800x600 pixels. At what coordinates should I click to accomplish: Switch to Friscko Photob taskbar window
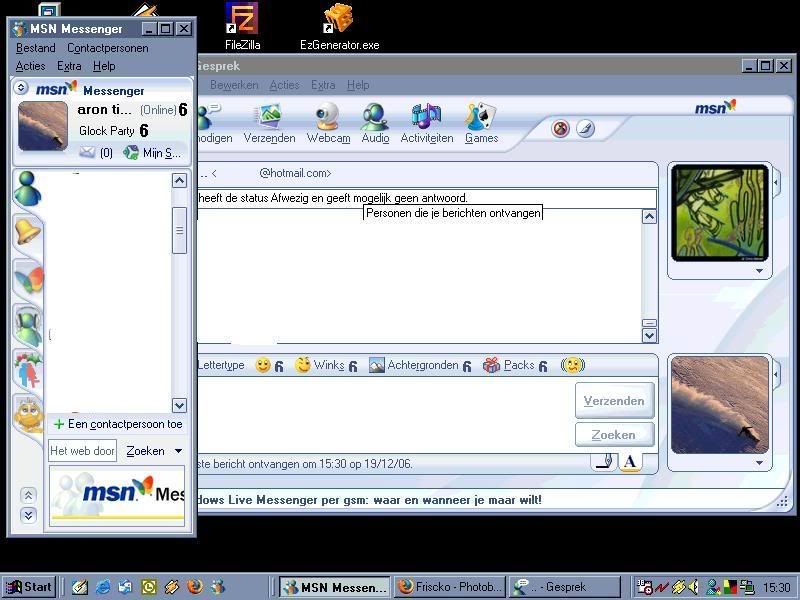pos(450,587)
